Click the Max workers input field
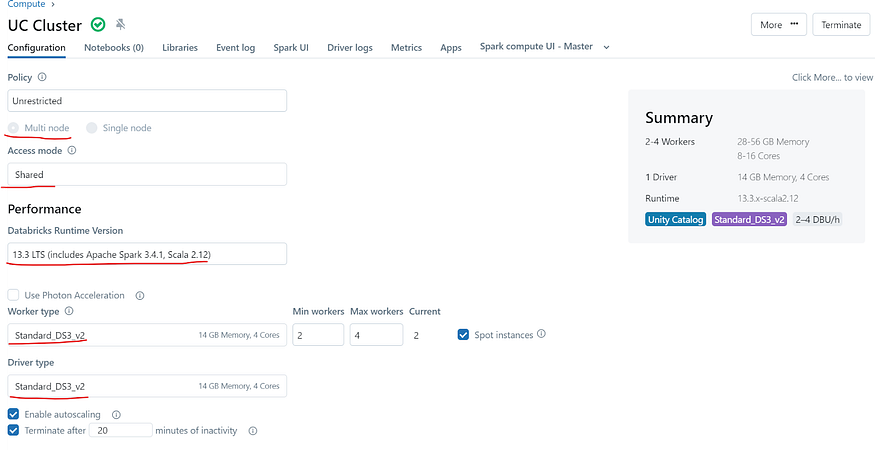The image size is (875, 450). click(x=376, y=335)
